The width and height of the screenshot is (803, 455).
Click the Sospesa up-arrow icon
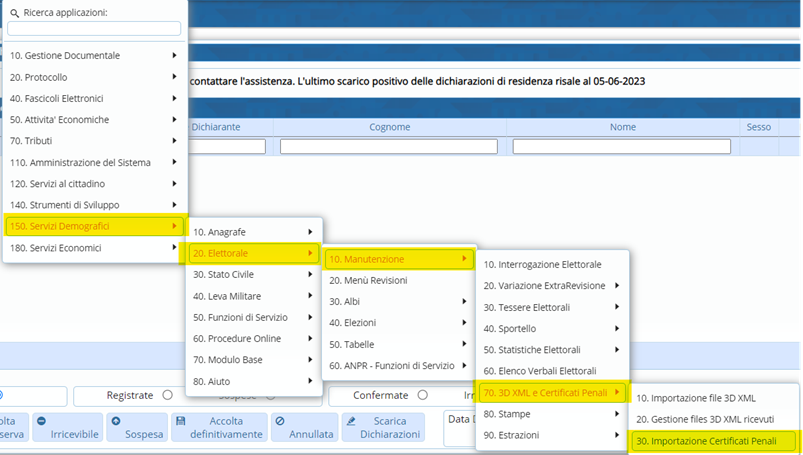(116, 422)
